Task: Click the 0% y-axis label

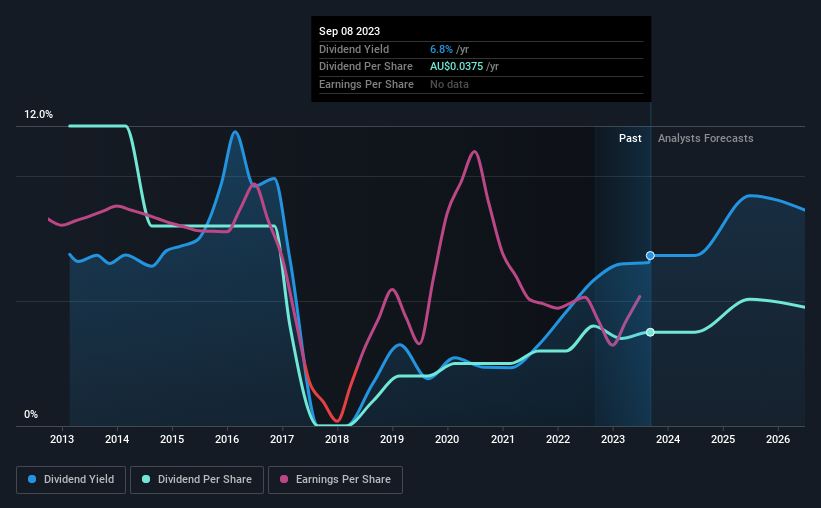Action: point(31,414)
